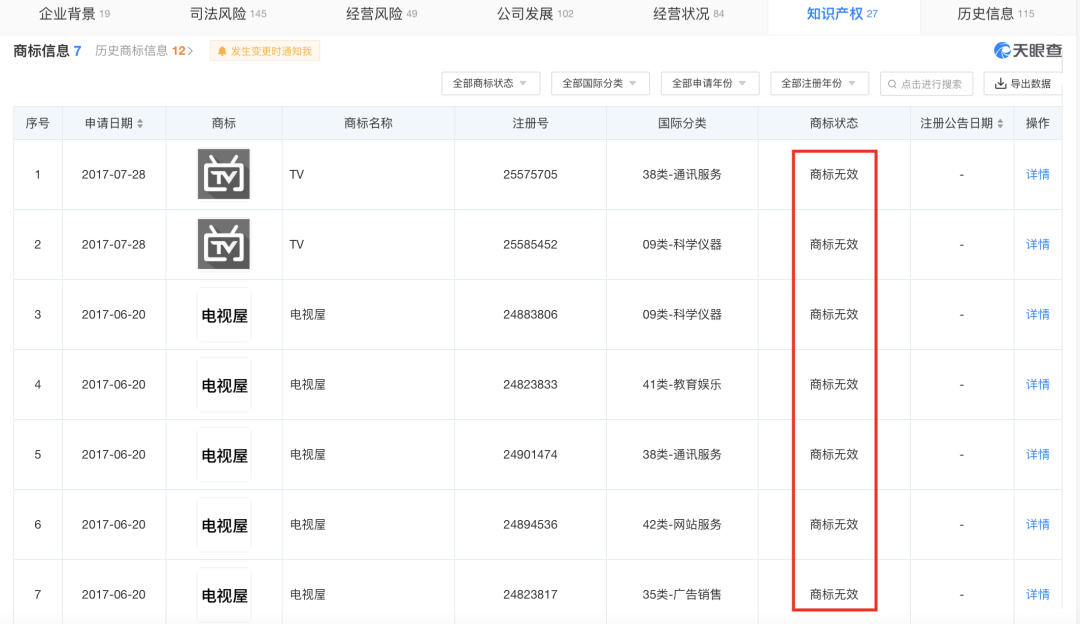1080x624 pixels.
Task: Click 商标无效 status in row 1
Action: [x=834, y=174]
